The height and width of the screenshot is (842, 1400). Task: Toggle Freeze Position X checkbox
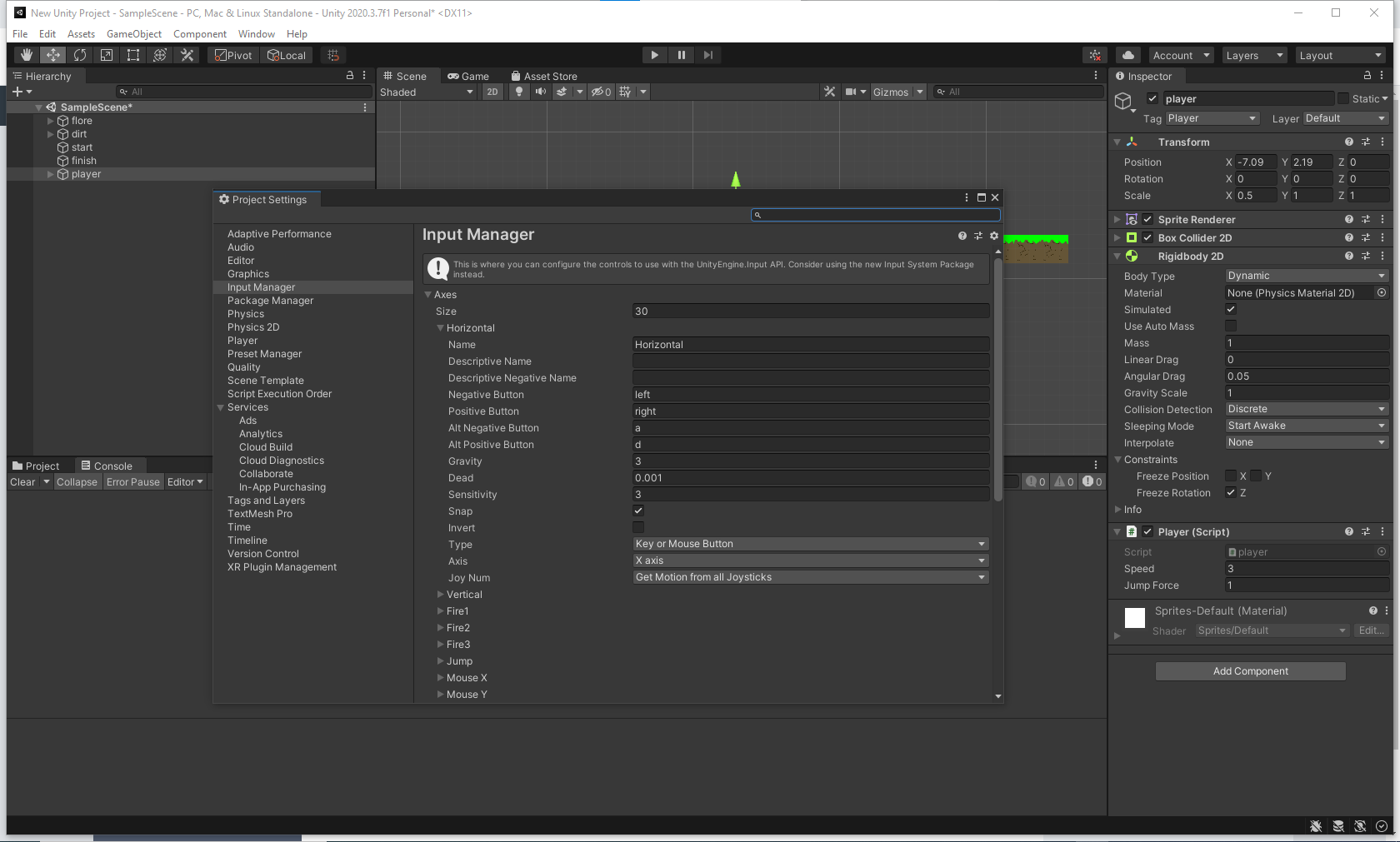1231,476
